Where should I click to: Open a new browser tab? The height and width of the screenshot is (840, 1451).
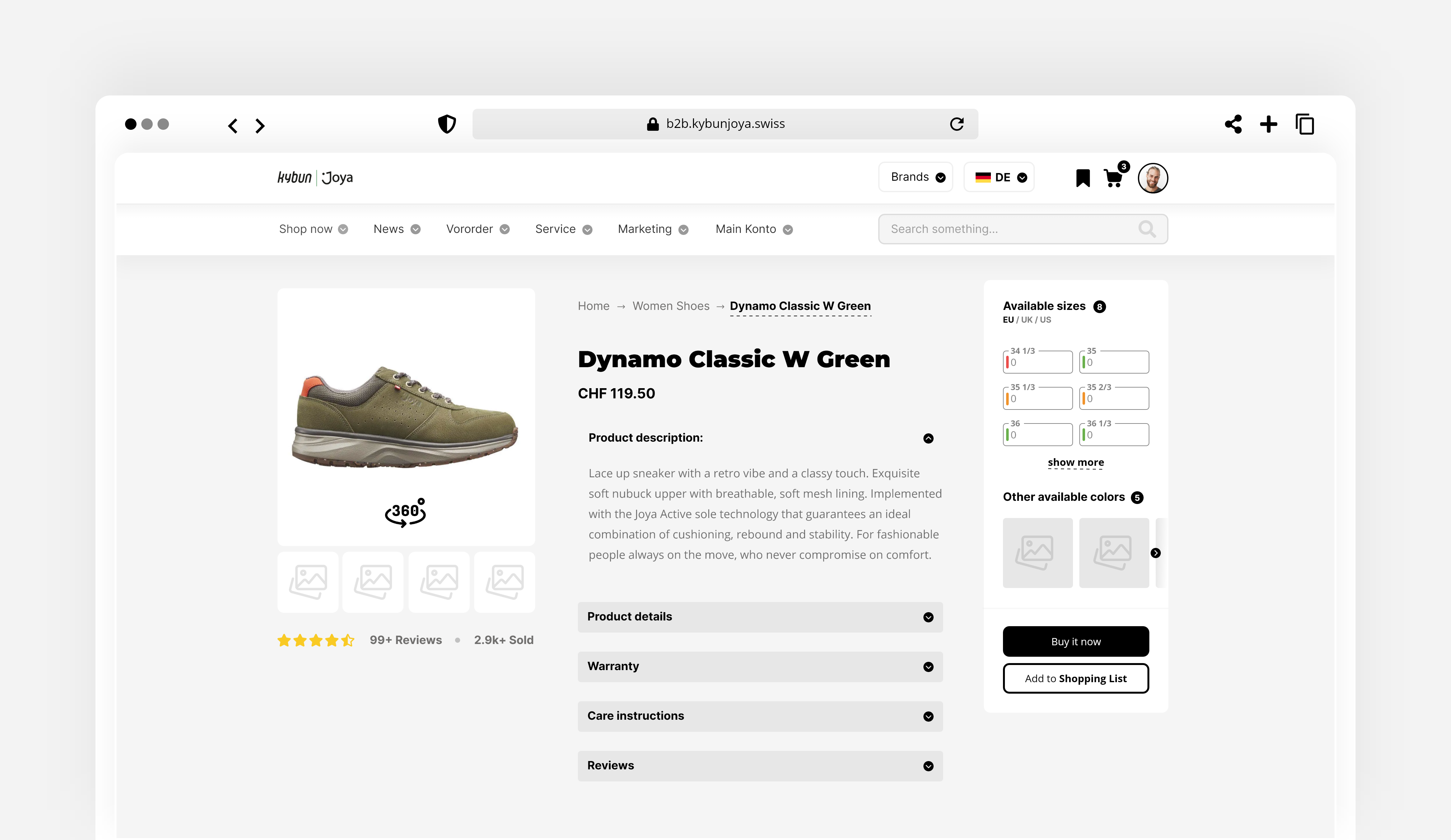1268,124
